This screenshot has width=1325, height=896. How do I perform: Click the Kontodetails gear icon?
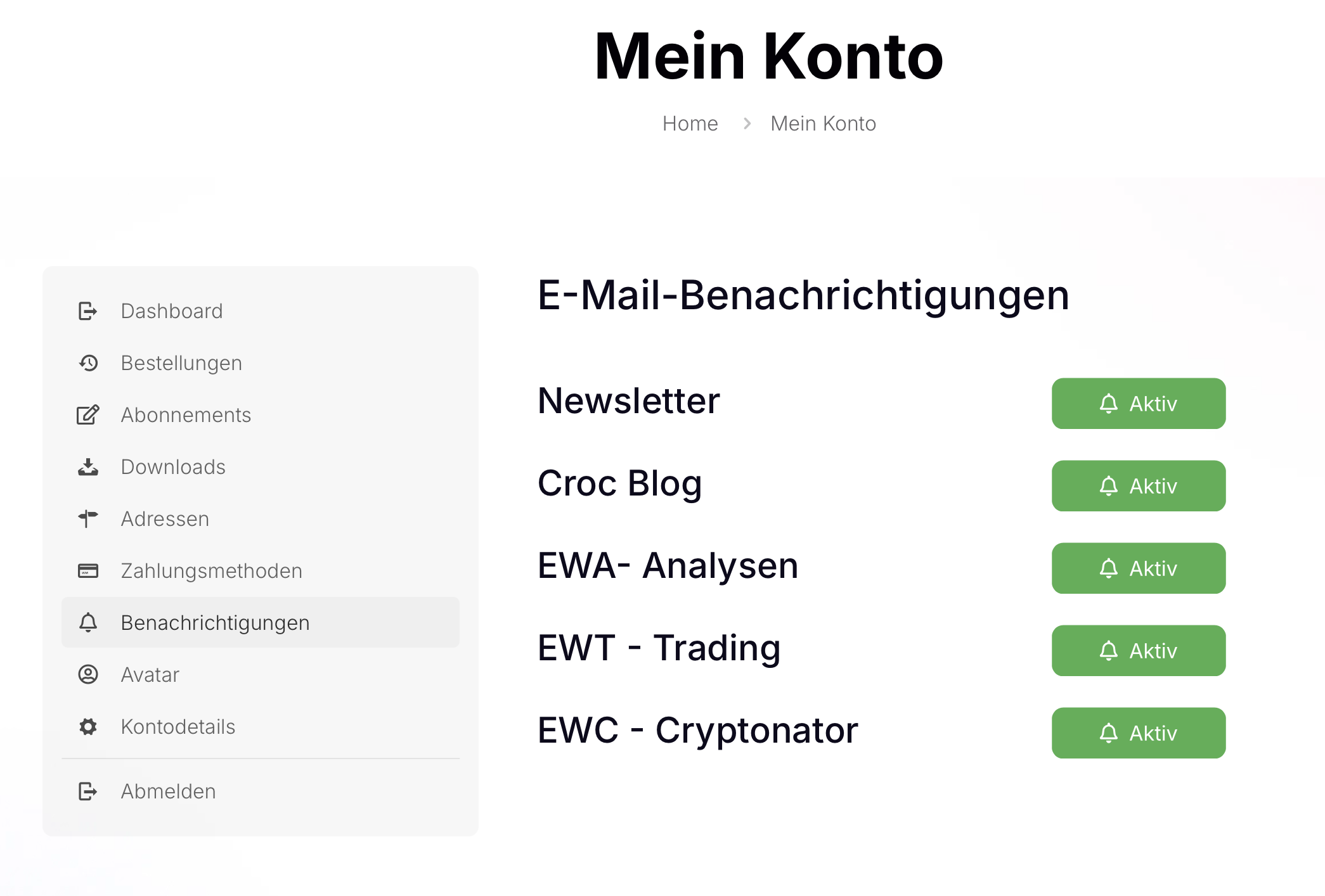(x=87, y=726)
